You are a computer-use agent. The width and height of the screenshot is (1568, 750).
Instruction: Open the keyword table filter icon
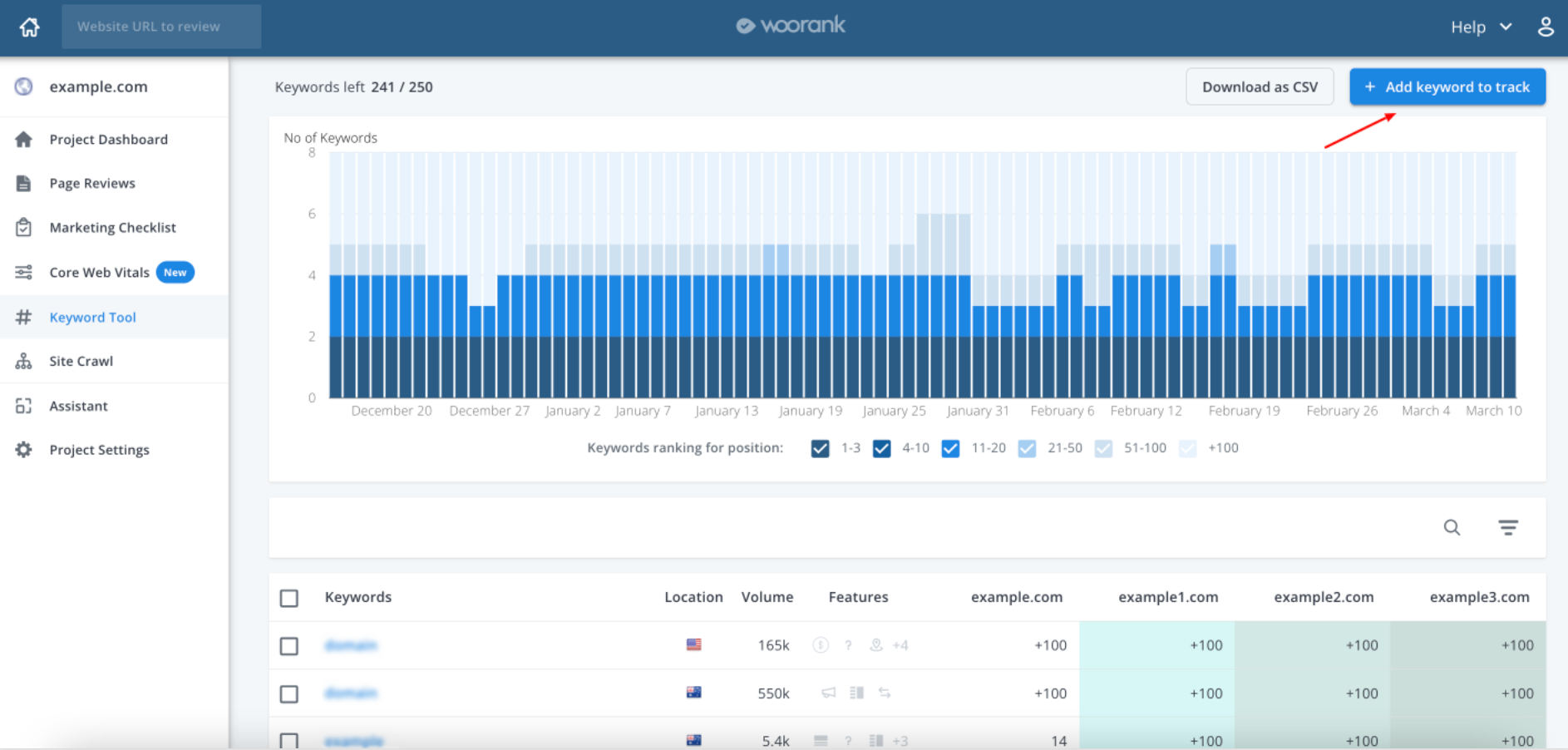click(x=1508, y=527)
